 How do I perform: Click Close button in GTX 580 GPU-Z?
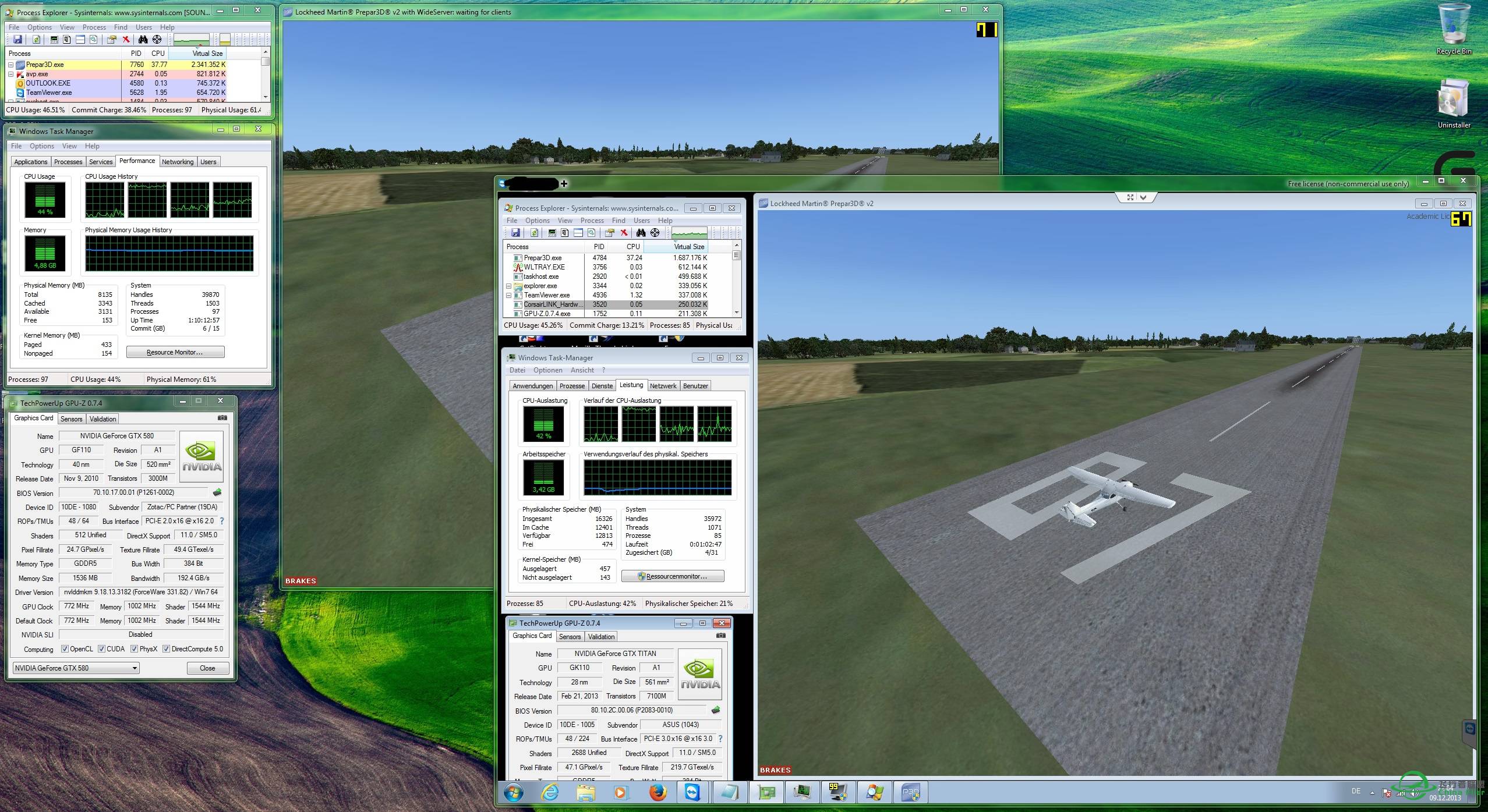coord(207,668)
